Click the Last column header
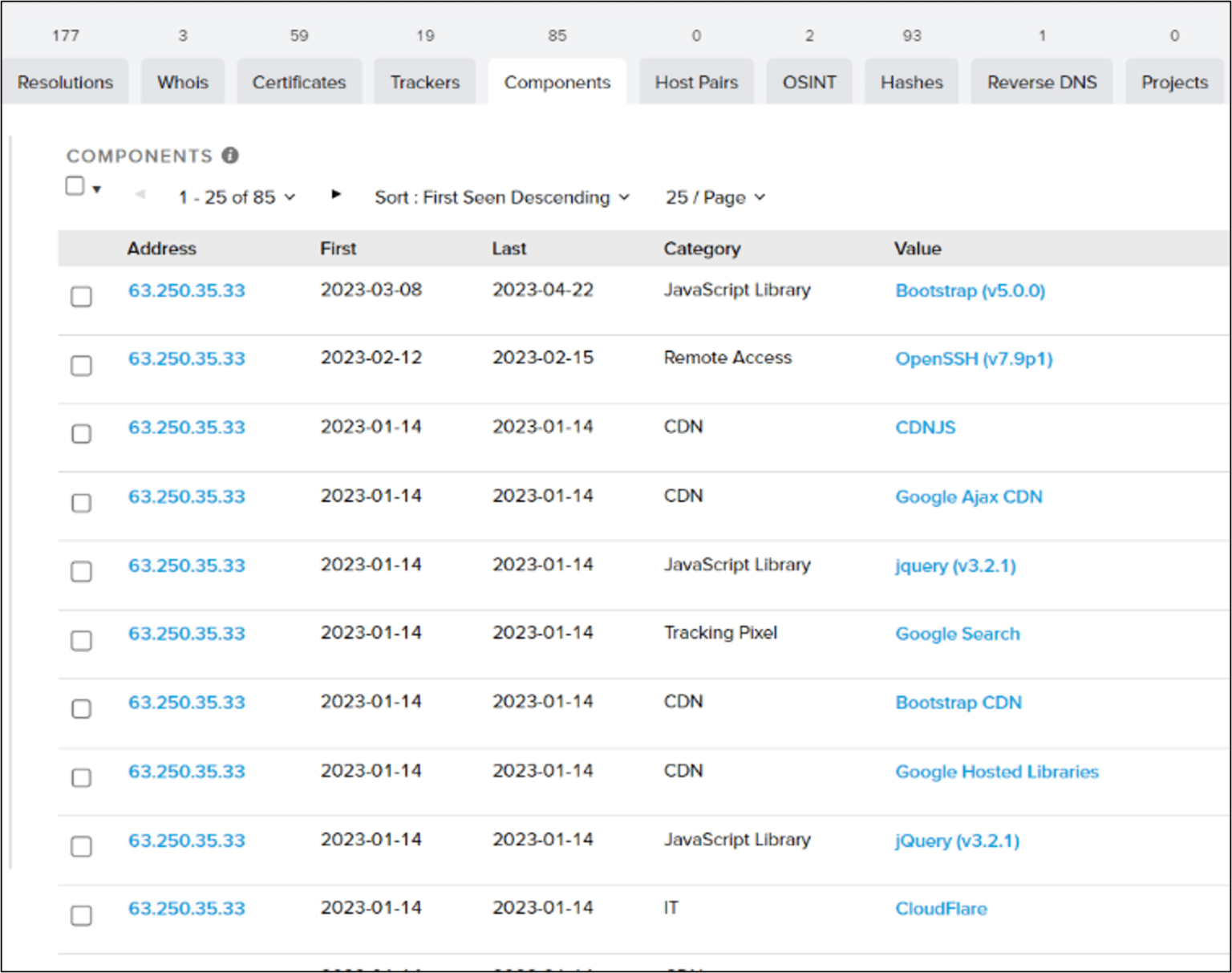The image size is (1232, 973). (509, 249)
